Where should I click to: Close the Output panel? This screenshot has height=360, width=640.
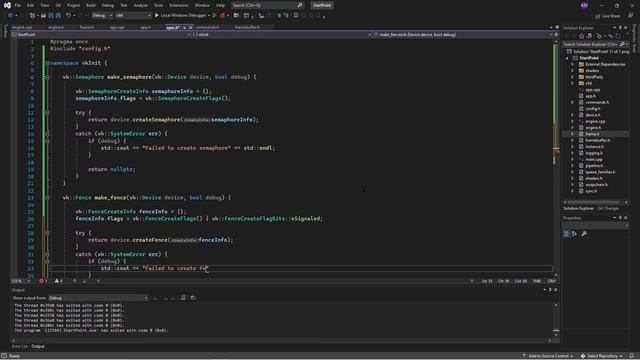[x=556, y=290]
